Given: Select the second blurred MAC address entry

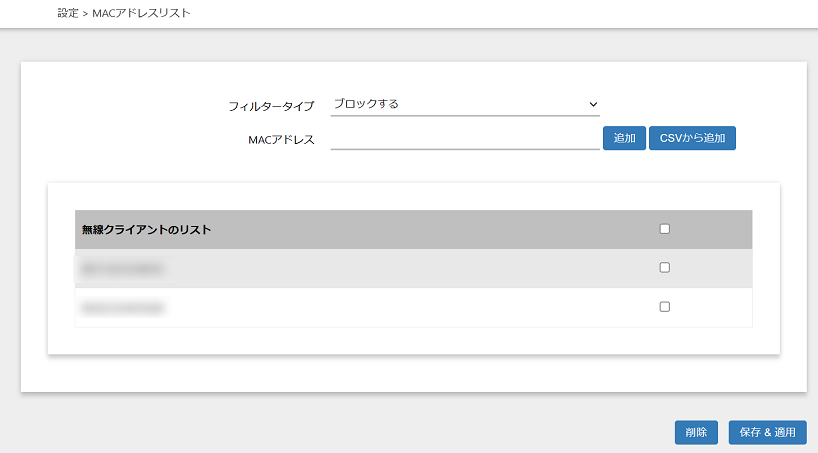Looking at the screenshot, I should tap(122, 308).
